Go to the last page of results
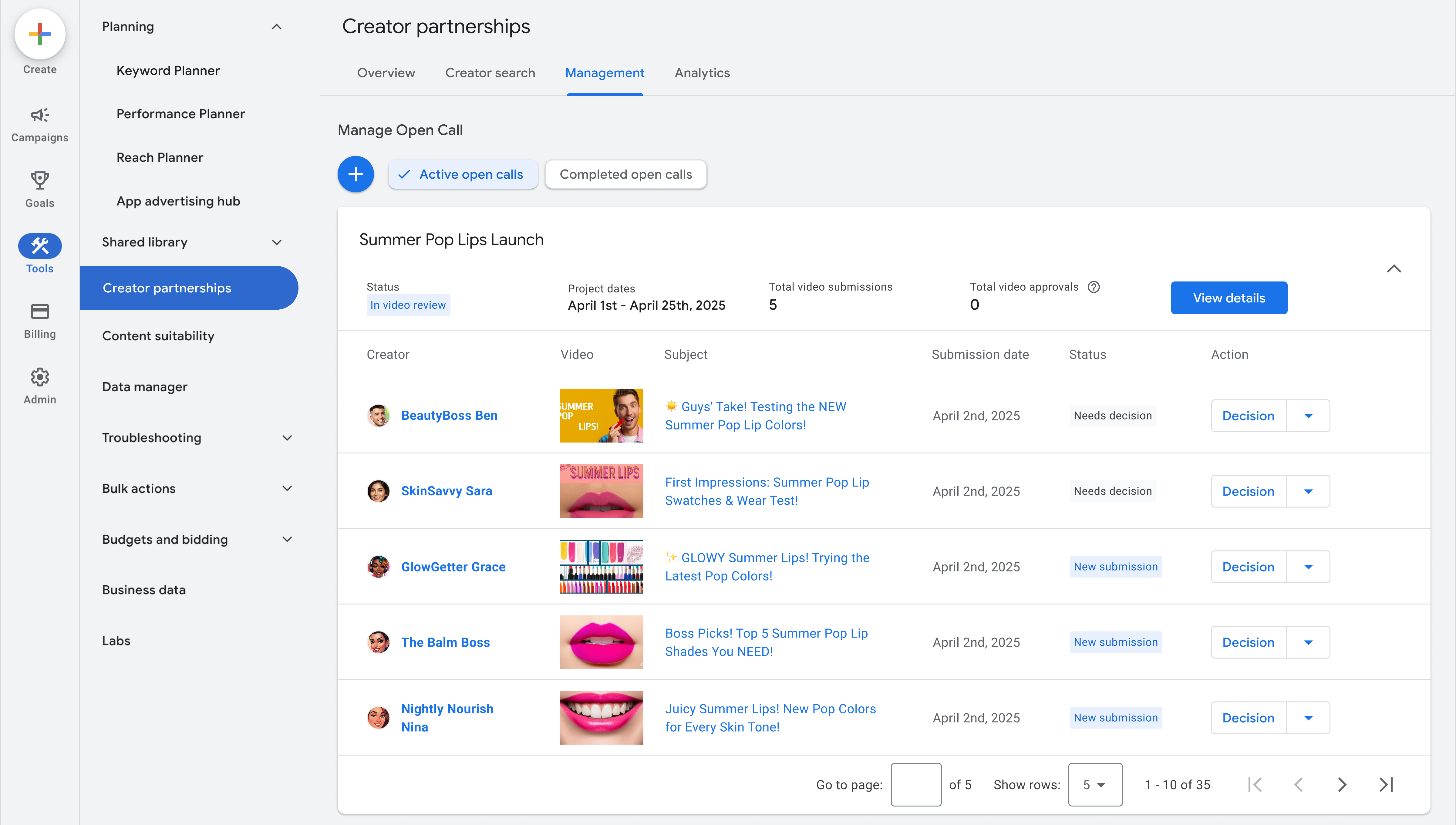 point(1386,785)
